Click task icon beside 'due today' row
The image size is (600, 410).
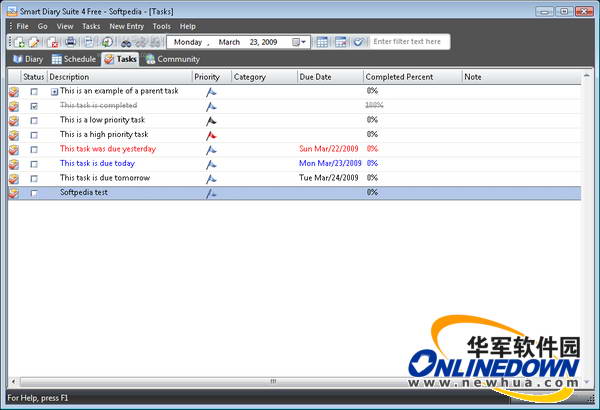pyautogui.click(x=14, y=164)
